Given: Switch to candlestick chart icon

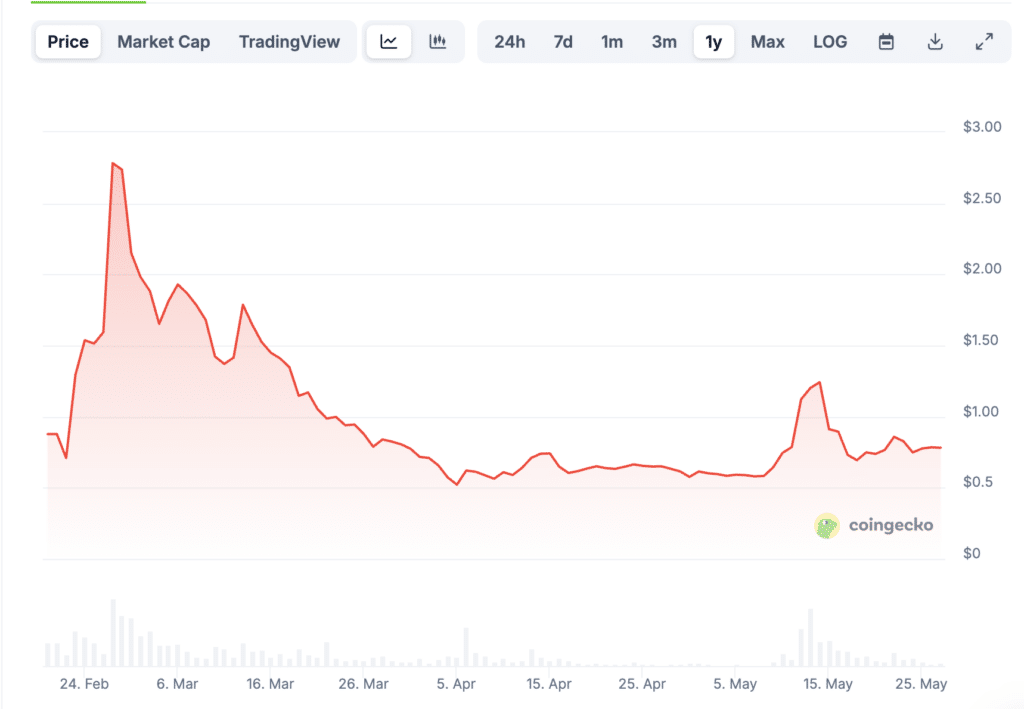Looking at the screenshot, I should pos(438,42).
